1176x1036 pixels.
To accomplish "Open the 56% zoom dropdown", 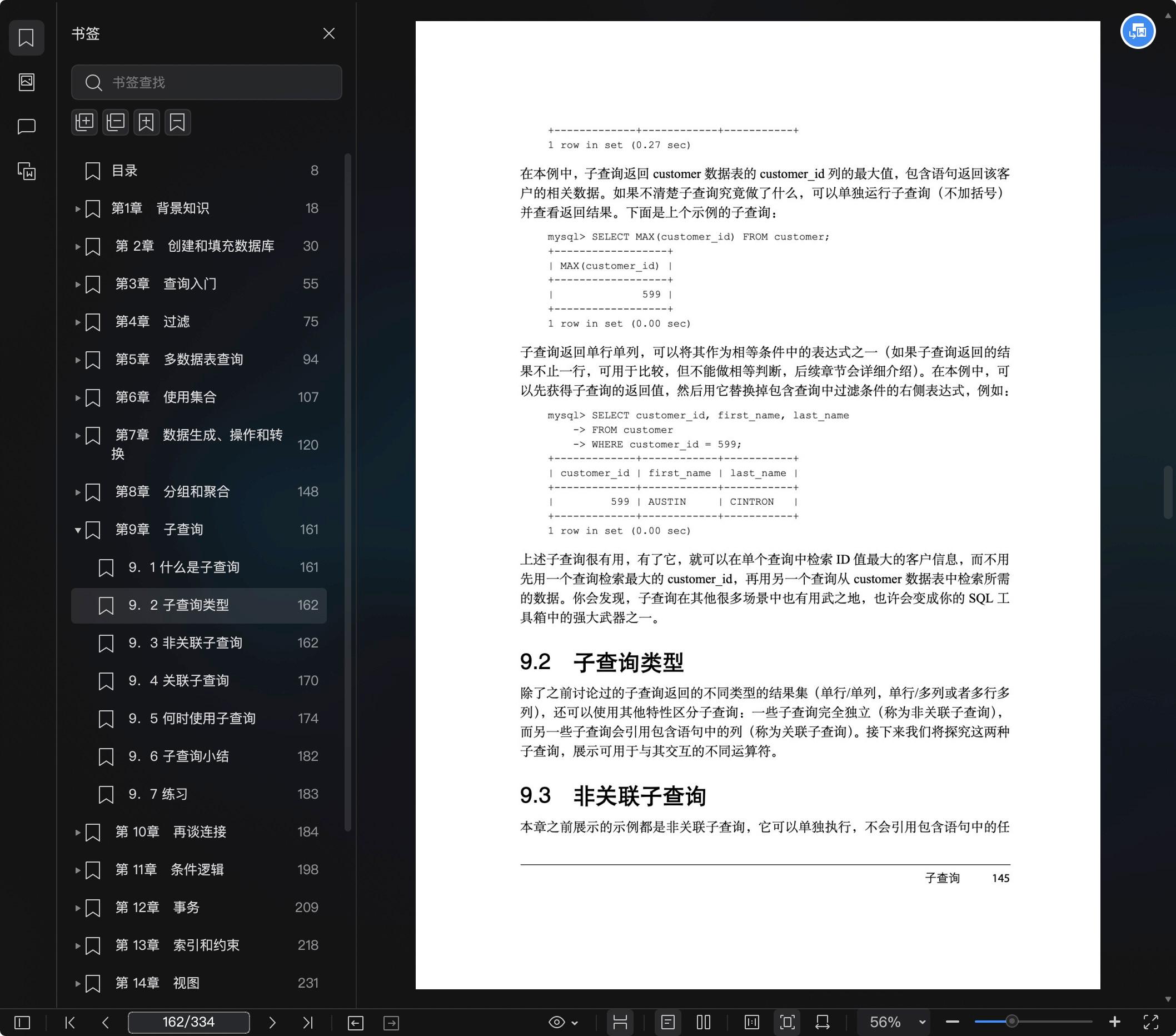I will tap(894, 1022).
